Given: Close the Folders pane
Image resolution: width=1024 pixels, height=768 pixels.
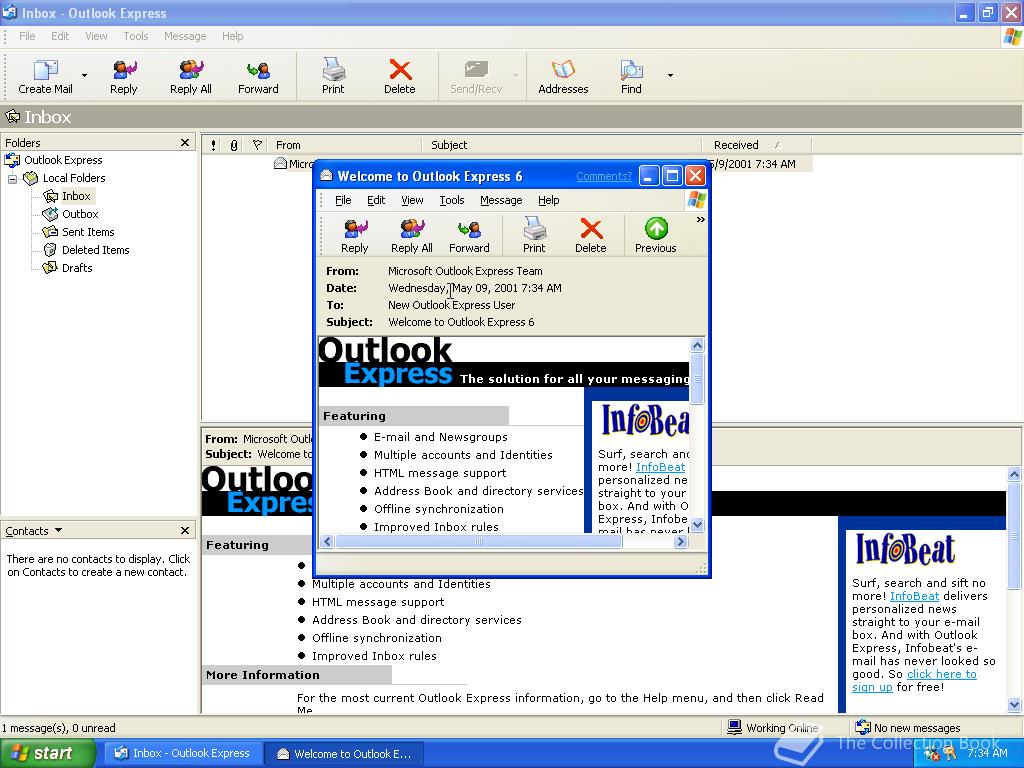Looking at the screenshot, I should click(185, 142).
